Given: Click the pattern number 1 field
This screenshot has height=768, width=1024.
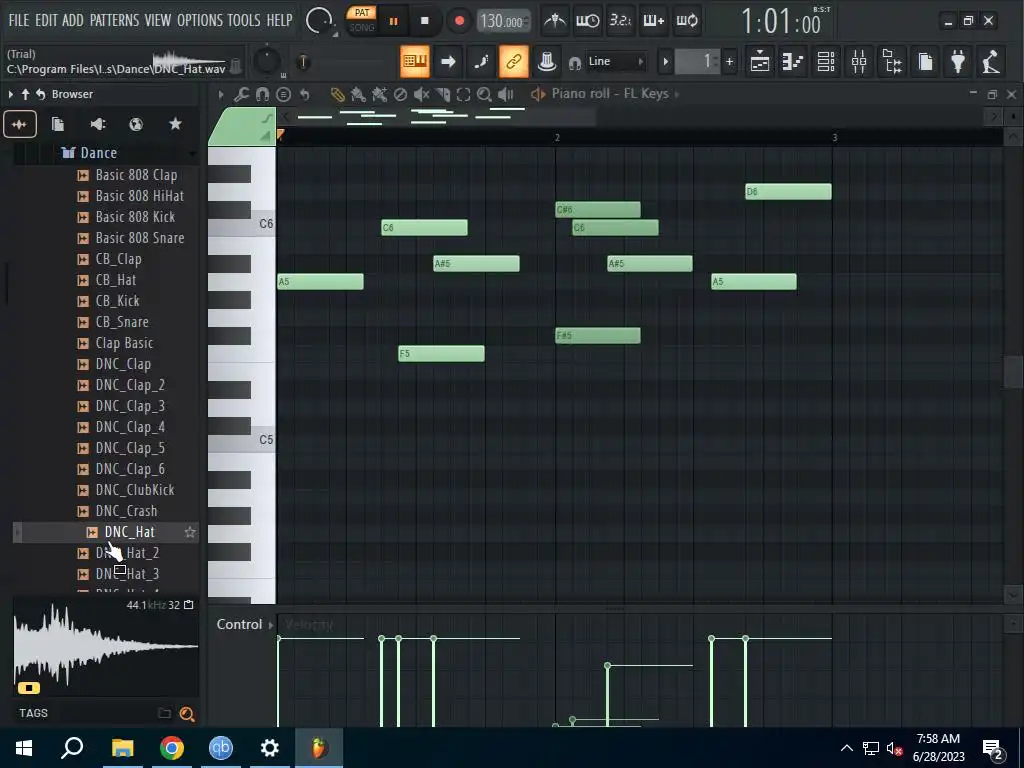Looking at the screenshot, I should 698,62.
